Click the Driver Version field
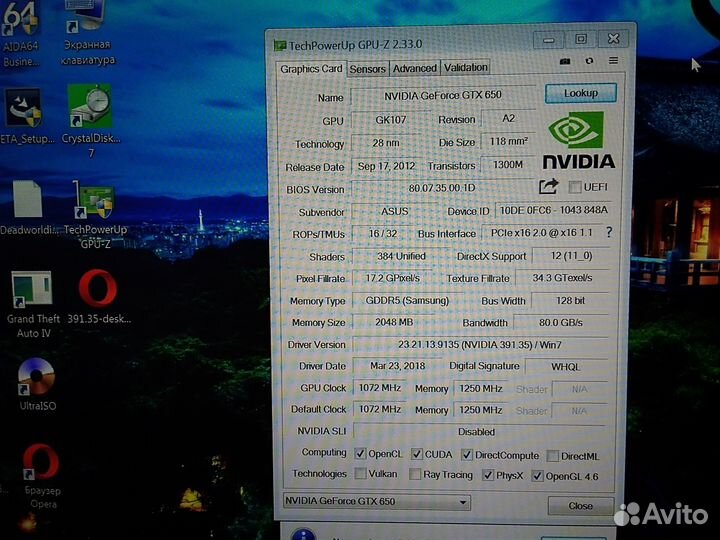This screenshot has width=720, height=540. click(480, 345)
